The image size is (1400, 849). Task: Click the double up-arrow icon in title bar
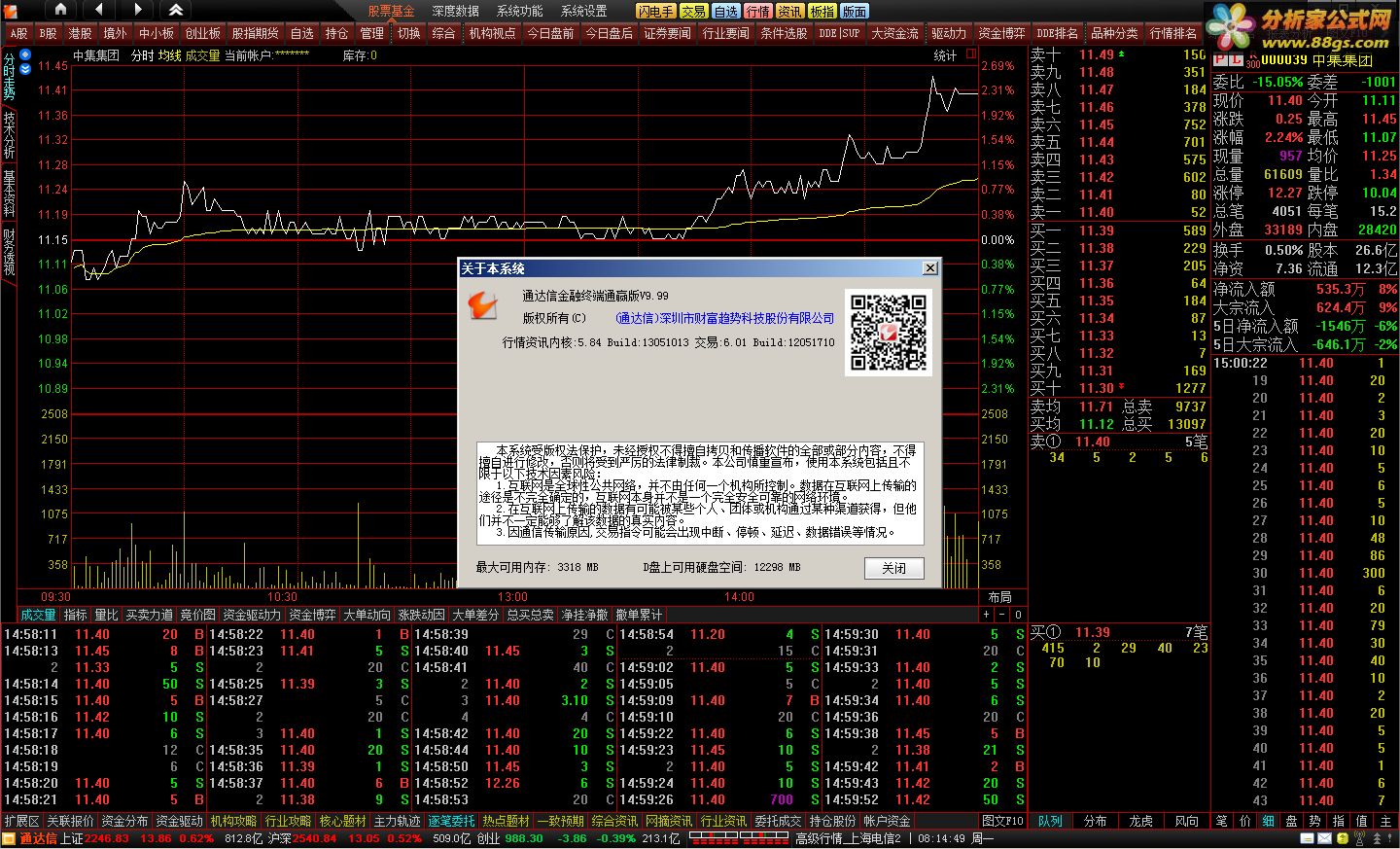coord(176,10)
